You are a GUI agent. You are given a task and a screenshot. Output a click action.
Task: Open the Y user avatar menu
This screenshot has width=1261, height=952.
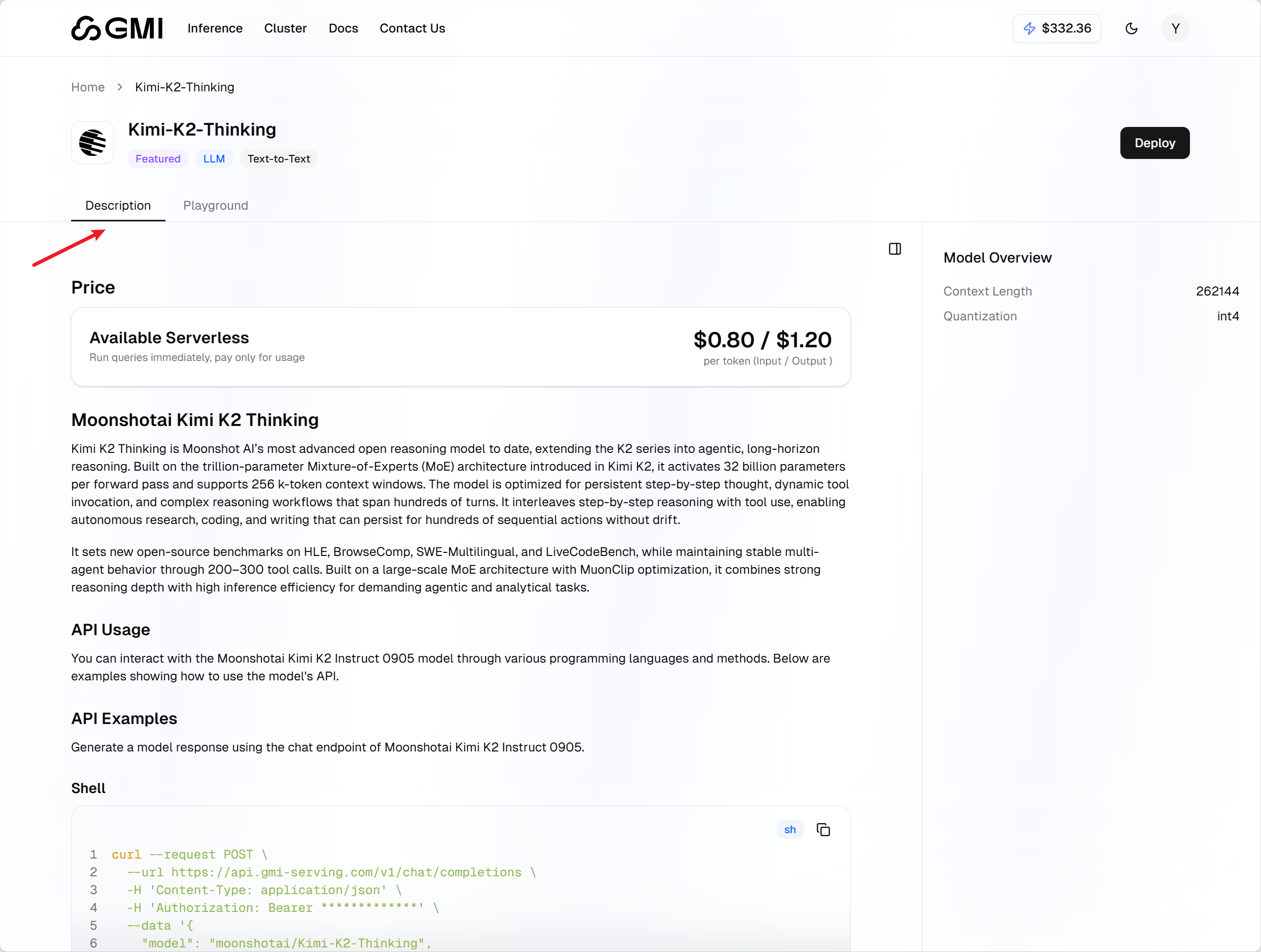(1175, 28)
